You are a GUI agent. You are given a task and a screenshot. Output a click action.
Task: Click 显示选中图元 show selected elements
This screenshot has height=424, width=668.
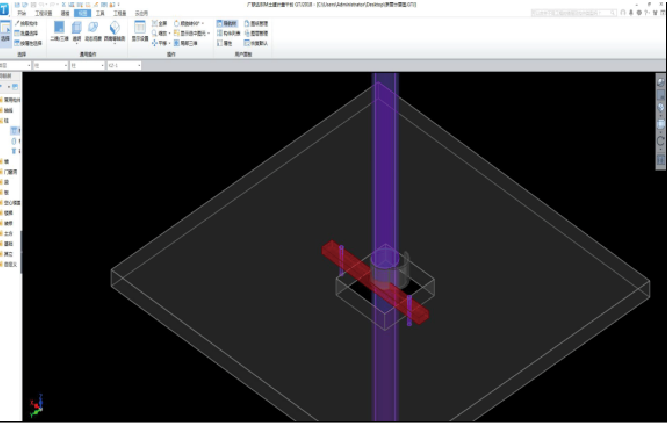(x=190, y=33)
